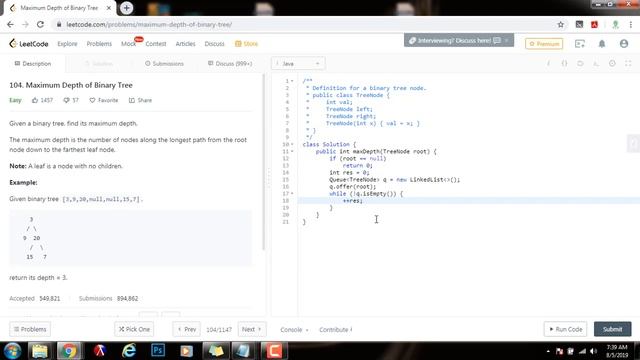This screenshot has height=360, width=640.
Task: Click the Share button
Action: 140,100
